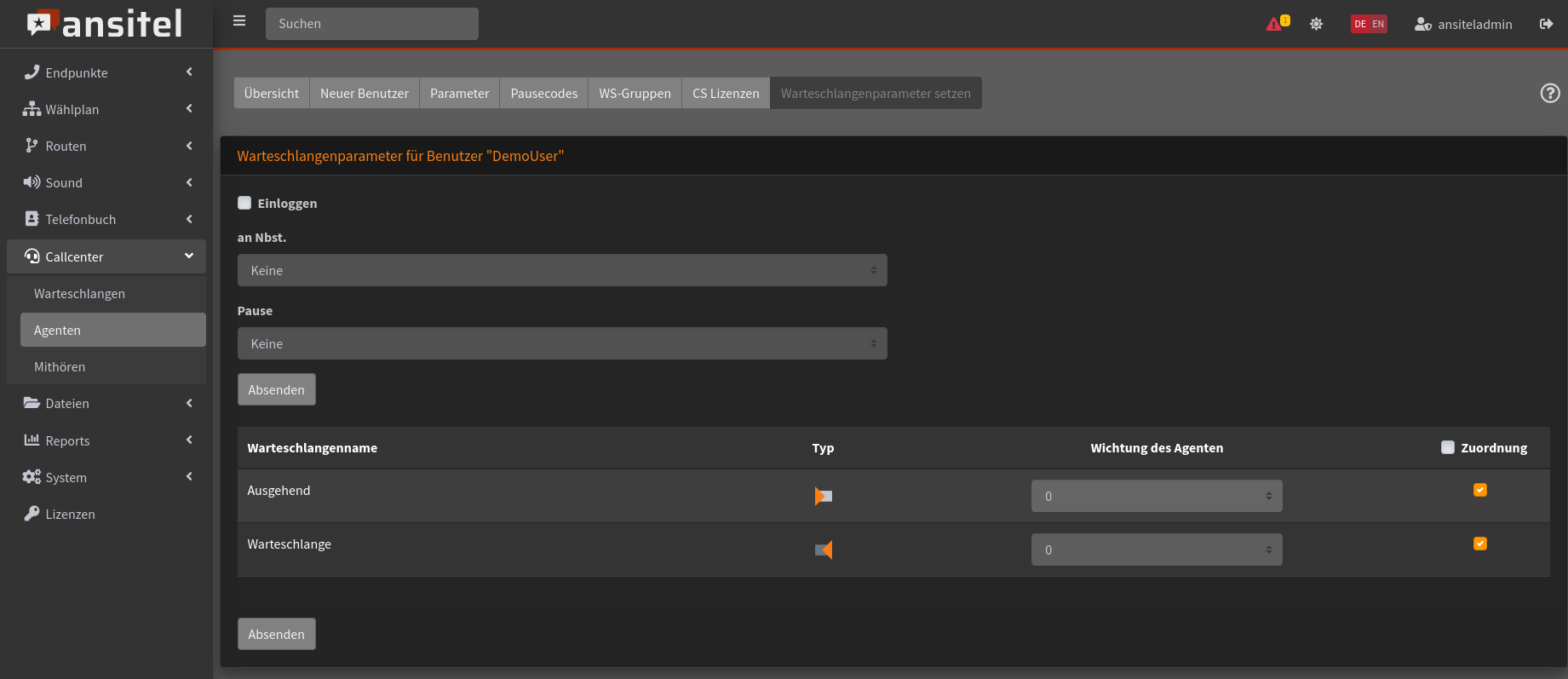Switch language to EN

[x=1378, y=24]
